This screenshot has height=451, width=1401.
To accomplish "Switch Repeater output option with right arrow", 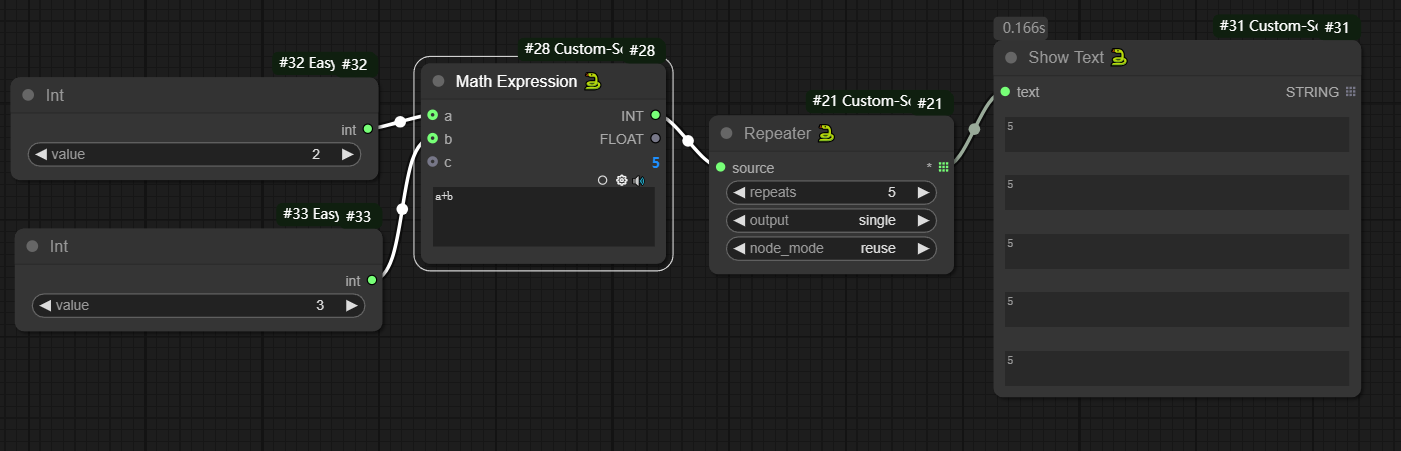I will 923,220.
